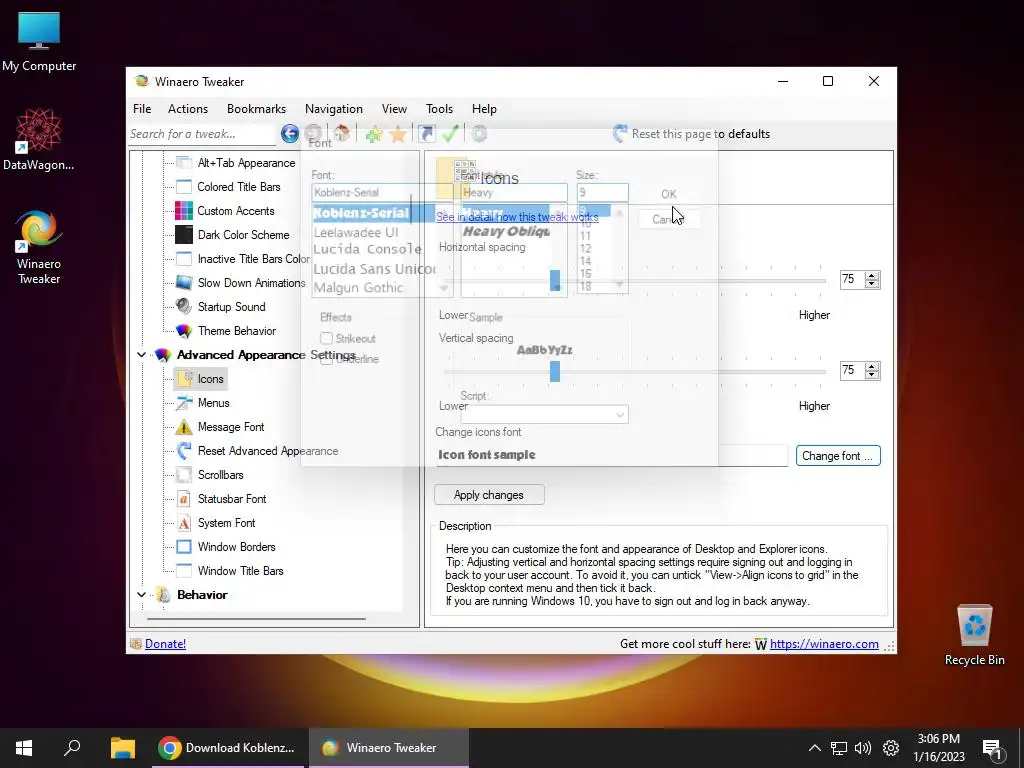Click the create shortcut toolbar icon
Screen dimensions: 1024x768
(x=426, y=134)
